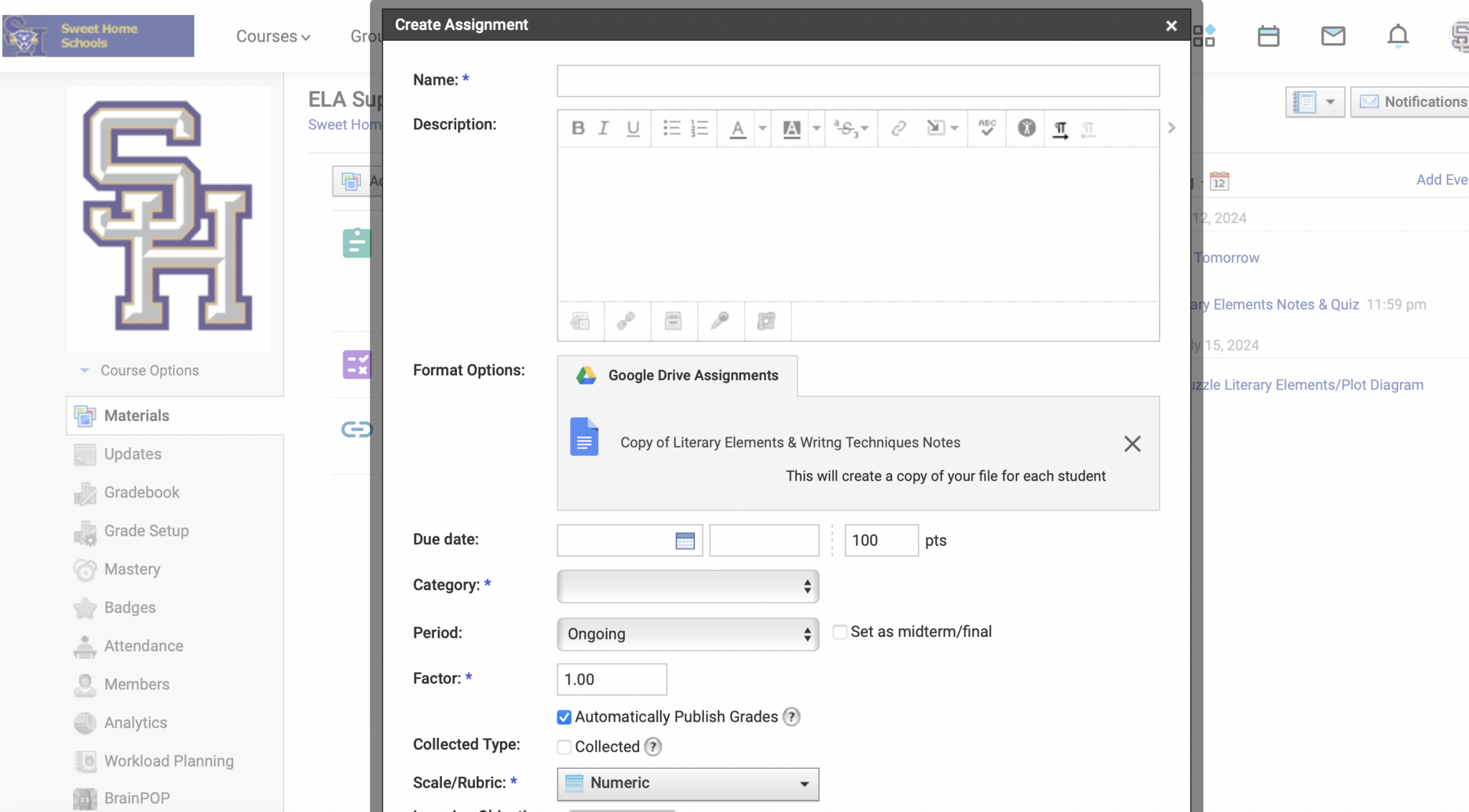Click the assignment Name field
Image resolution: width=1469 pixels, height=812 pixels.
coord(857,81)
